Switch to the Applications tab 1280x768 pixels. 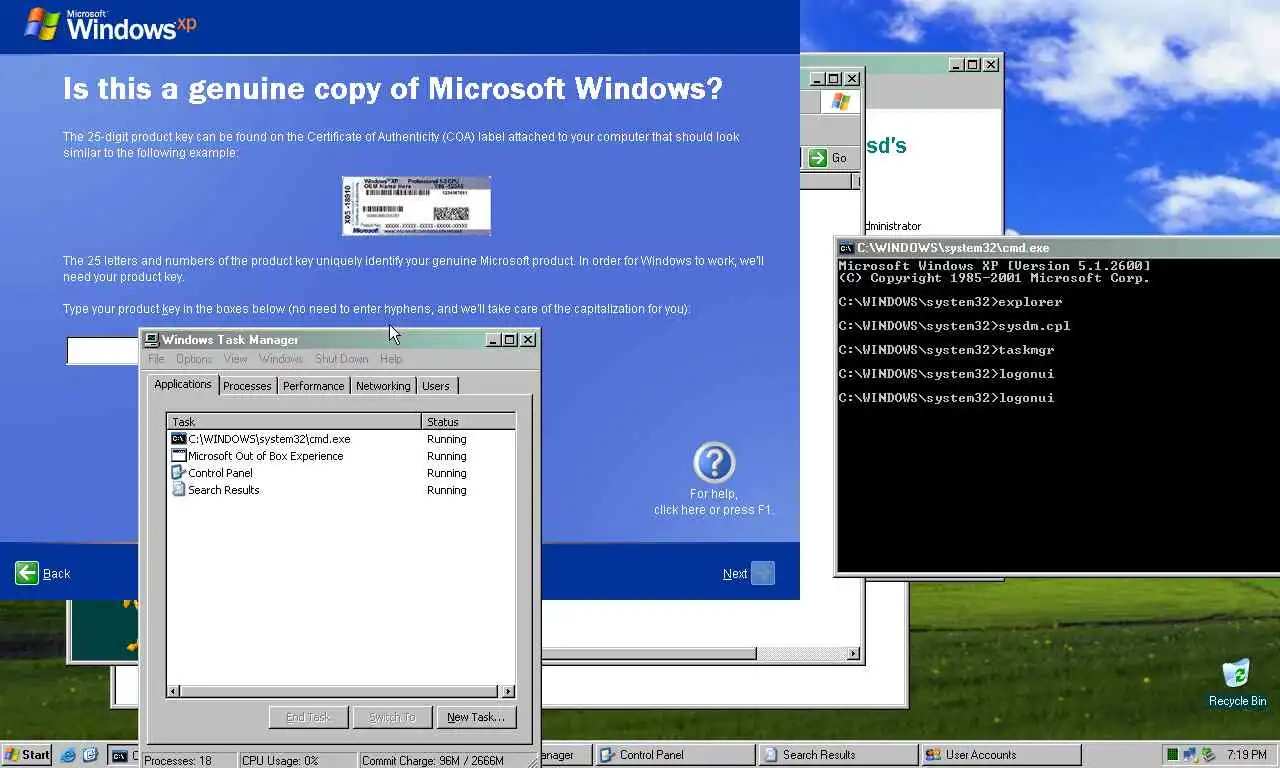click(183, 384)
